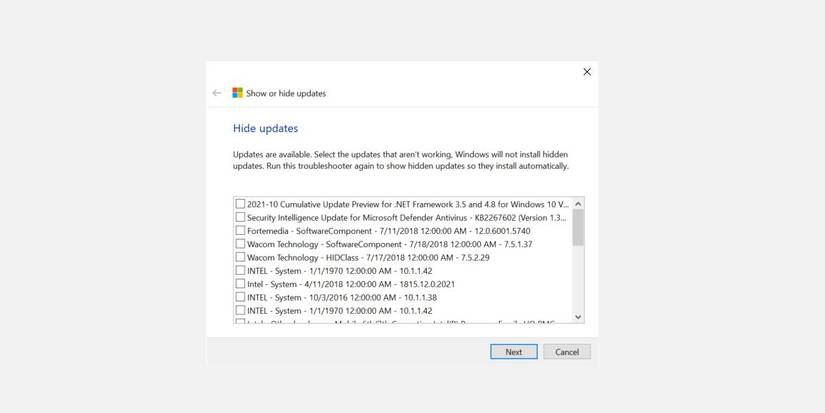The image size is (825, 413).
Task: Select the Fortemedia SoftwareComponent 12.0.6001.5740 row text
Action: [389, 231]
